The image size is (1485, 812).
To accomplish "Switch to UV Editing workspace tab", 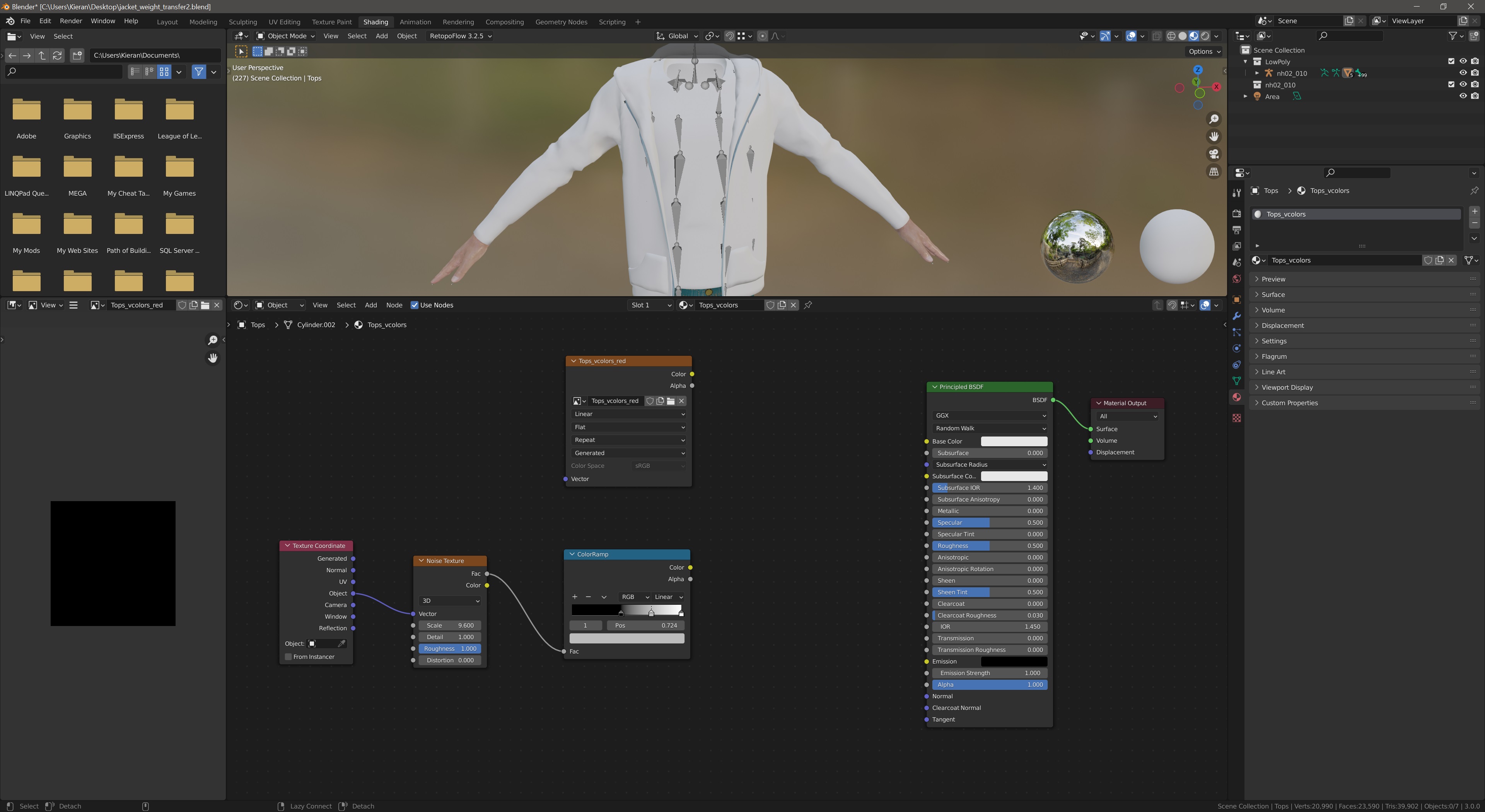I will coord(284,22).
